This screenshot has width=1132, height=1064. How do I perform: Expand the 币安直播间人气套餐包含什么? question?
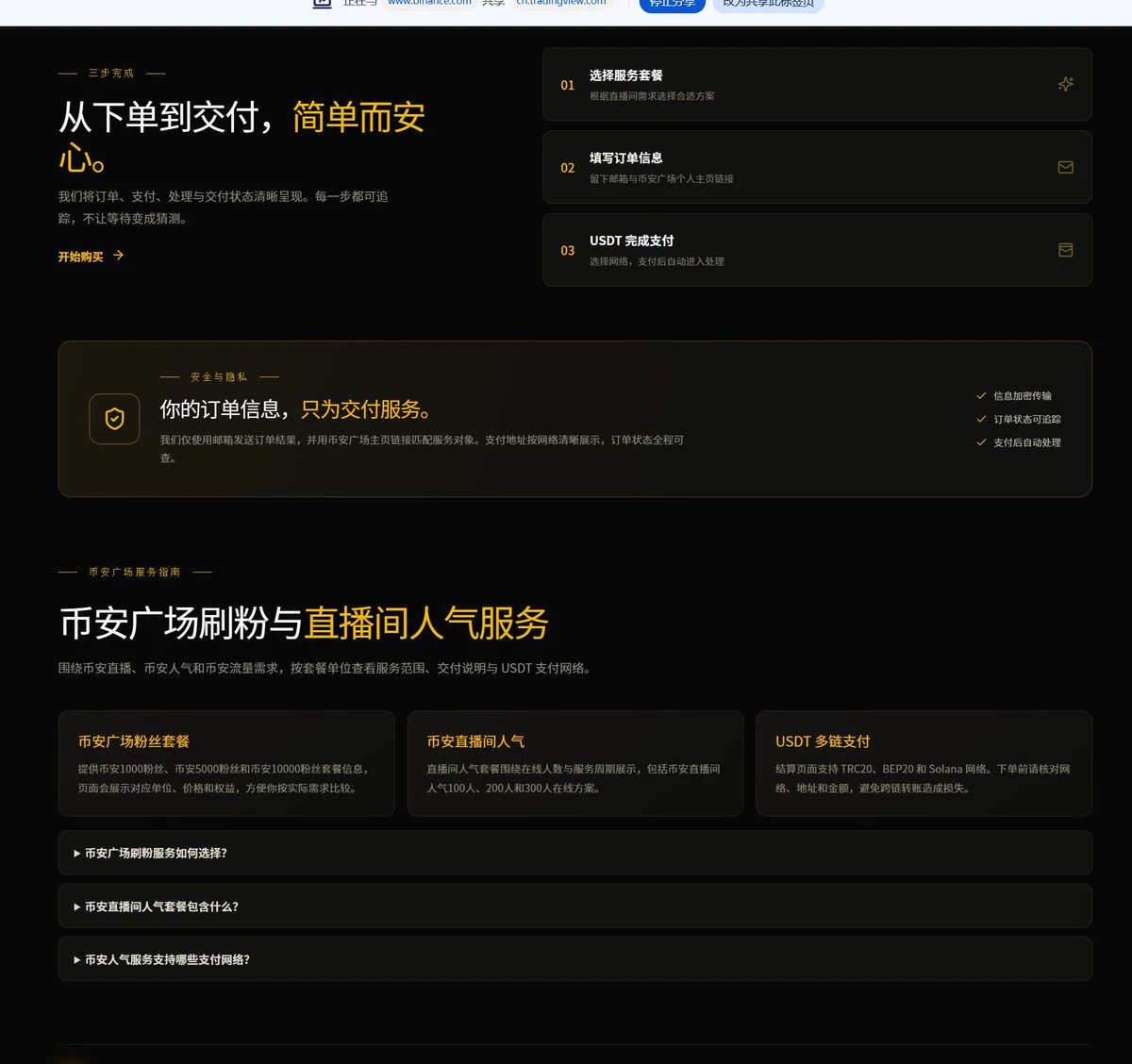point(574,906)
